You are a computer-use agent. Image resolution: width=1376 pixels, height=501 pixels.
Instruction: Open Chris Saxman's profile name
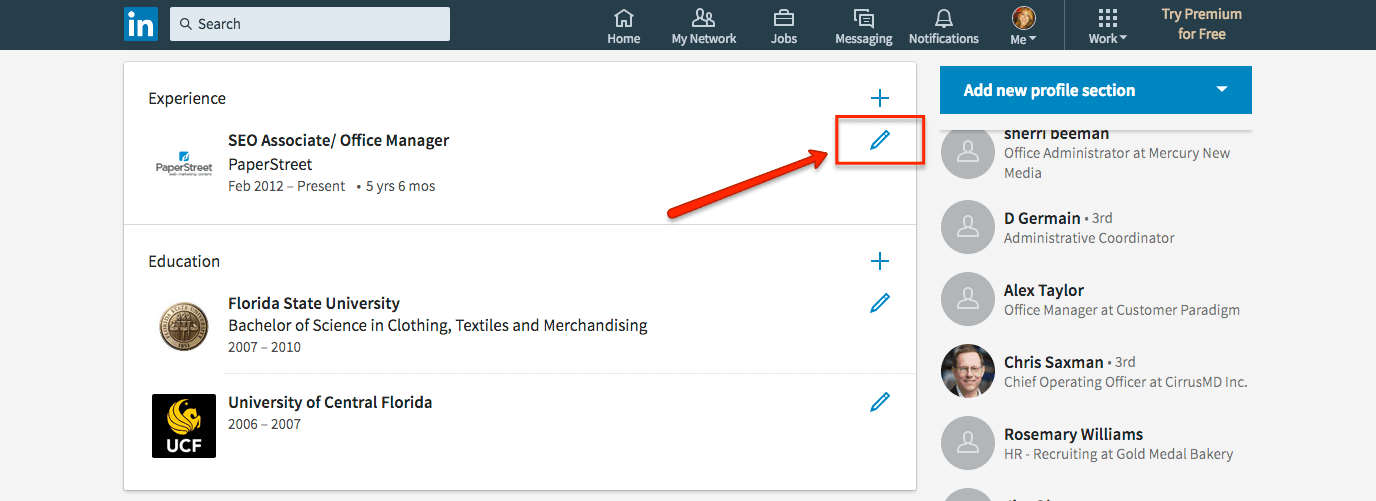tap(1054, 362)
